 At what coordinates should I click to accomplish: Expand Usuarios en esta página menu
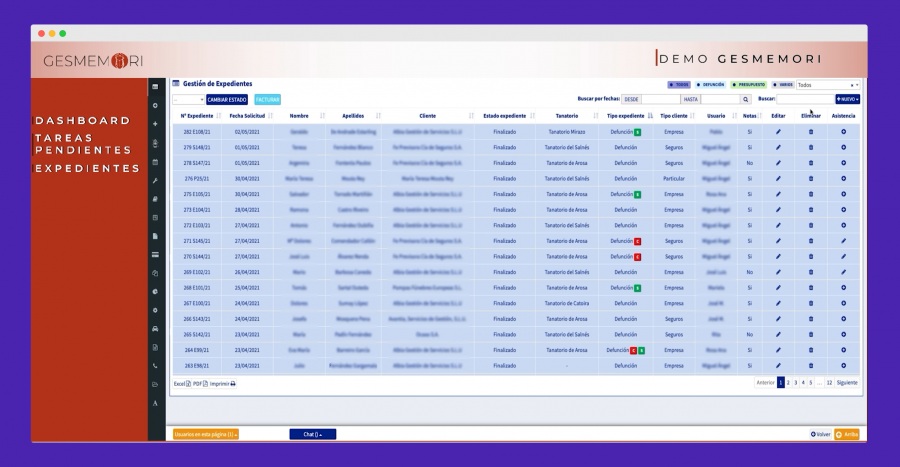pyautogui.click(x=206, y=434)
